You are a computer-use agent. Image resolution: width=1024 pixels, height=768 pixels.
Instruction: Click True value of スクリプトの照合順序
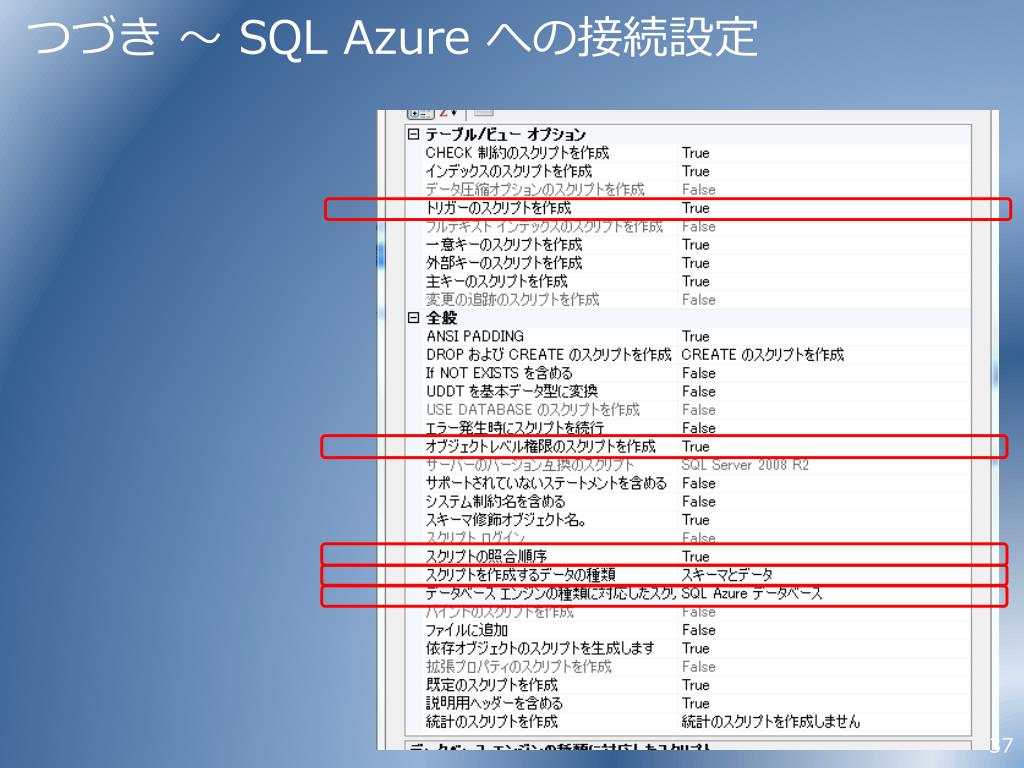(696, 556)
